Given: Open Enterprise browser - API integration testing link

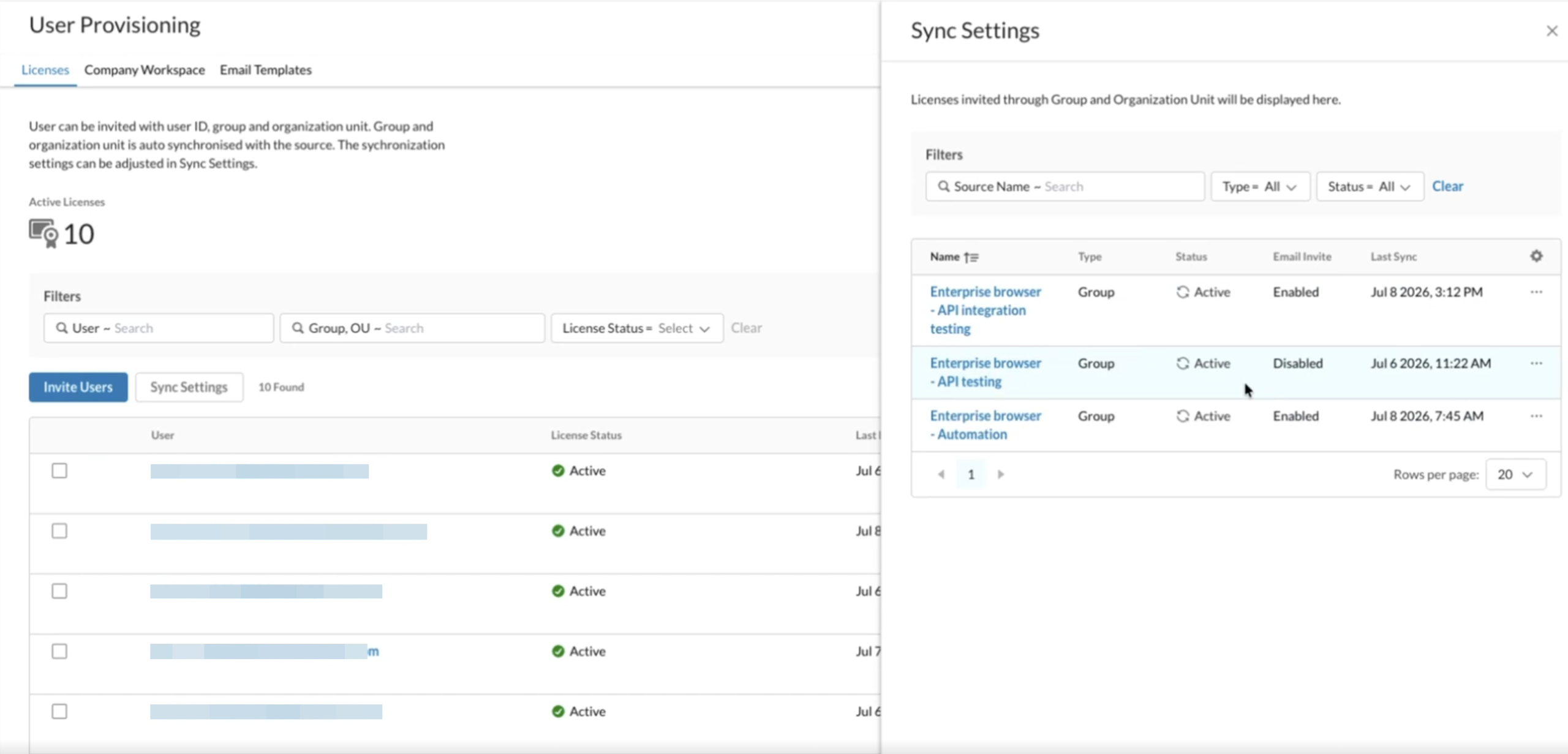Looking at the screenshot, I should [x=986, y=310].
